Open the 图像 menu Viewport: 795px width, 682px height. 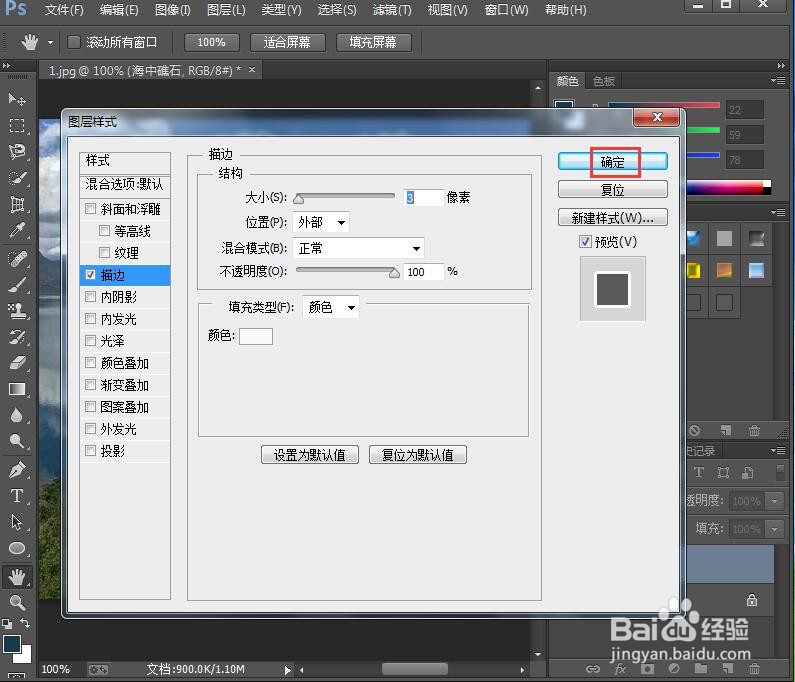173,10
